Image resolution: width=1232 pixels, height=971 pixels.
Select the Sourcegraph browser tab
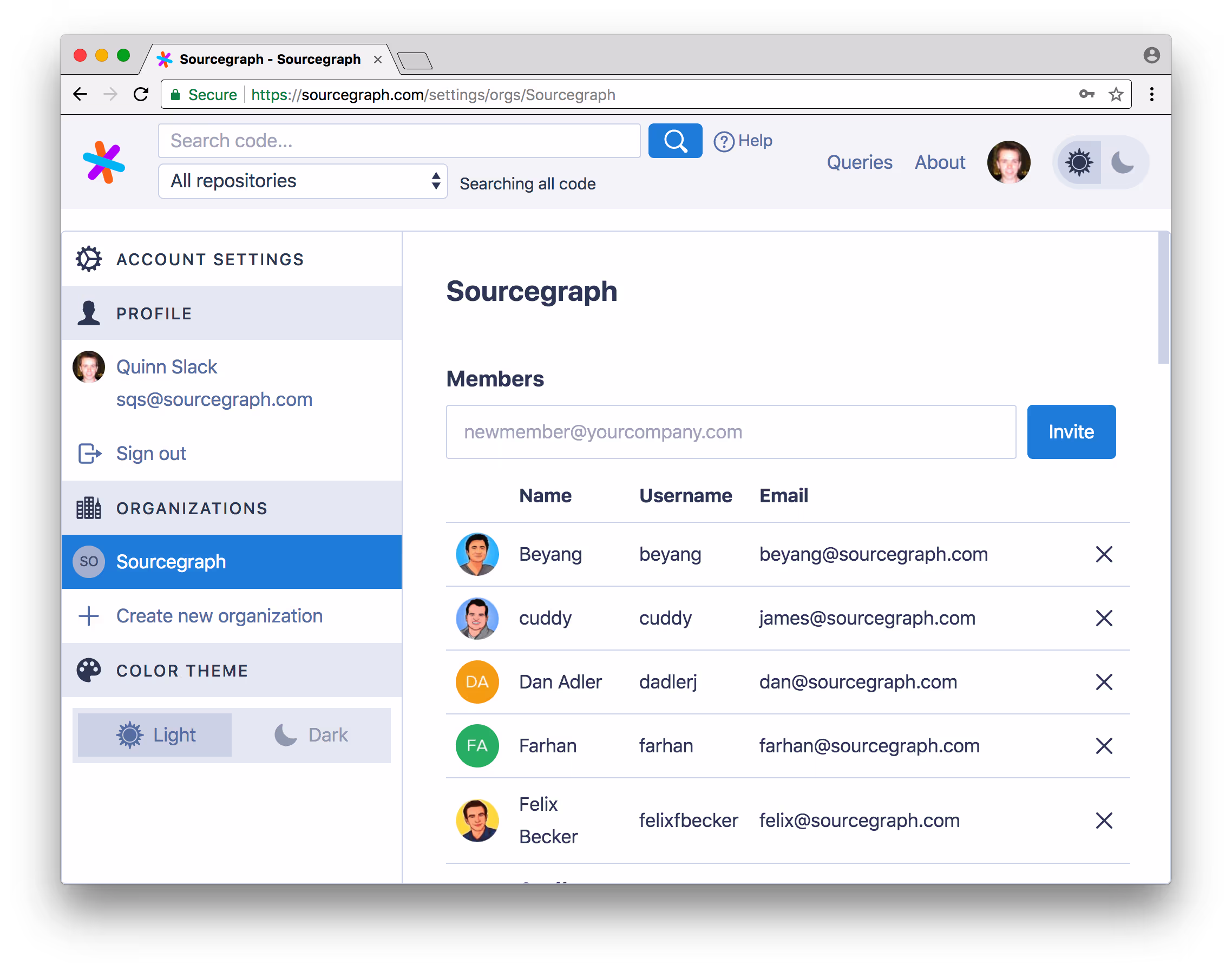270,59
